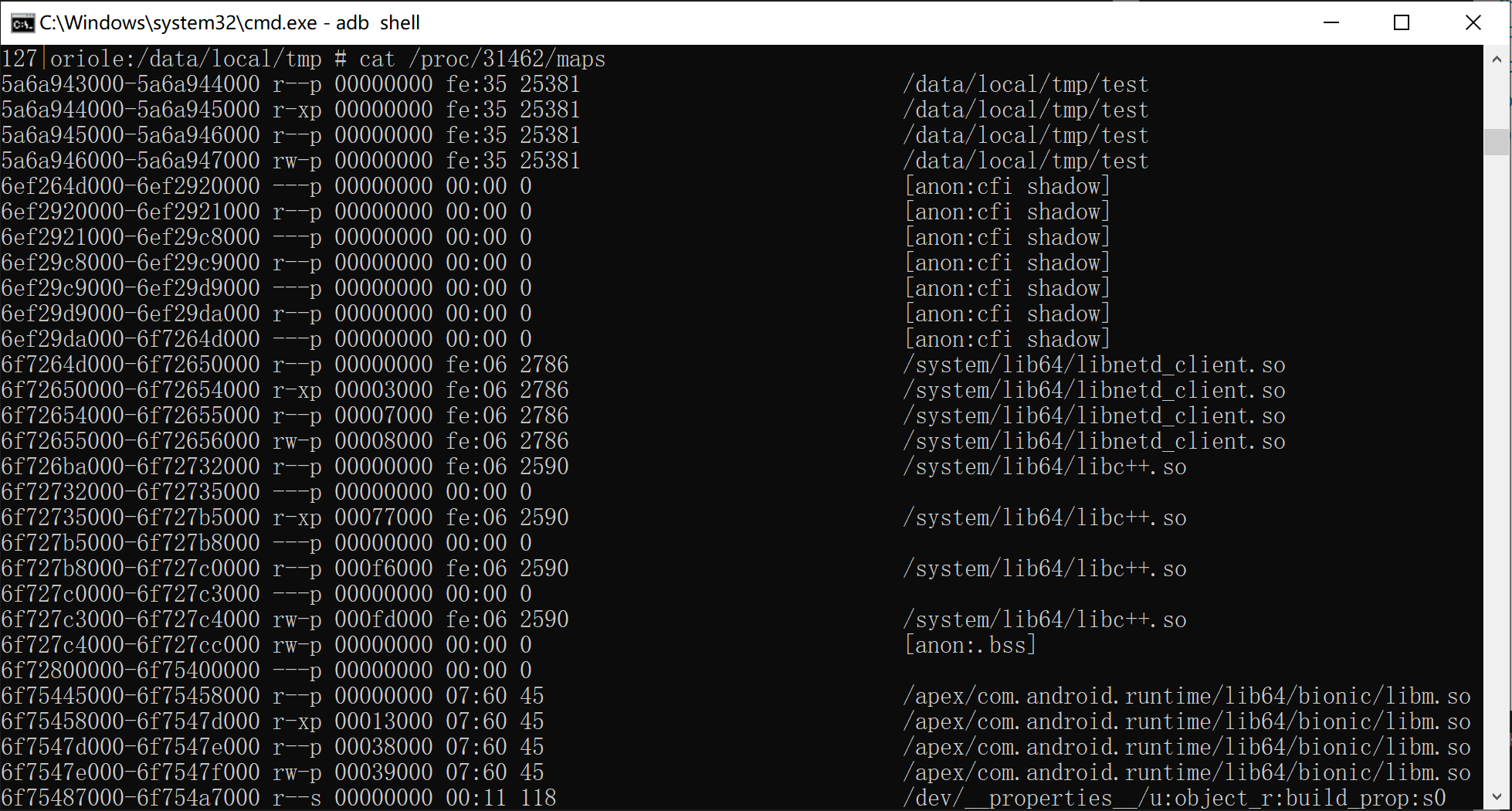Click the scrollbar down arrow
The height and width of the screenshot is (811, 1512).
point(1497,796)
